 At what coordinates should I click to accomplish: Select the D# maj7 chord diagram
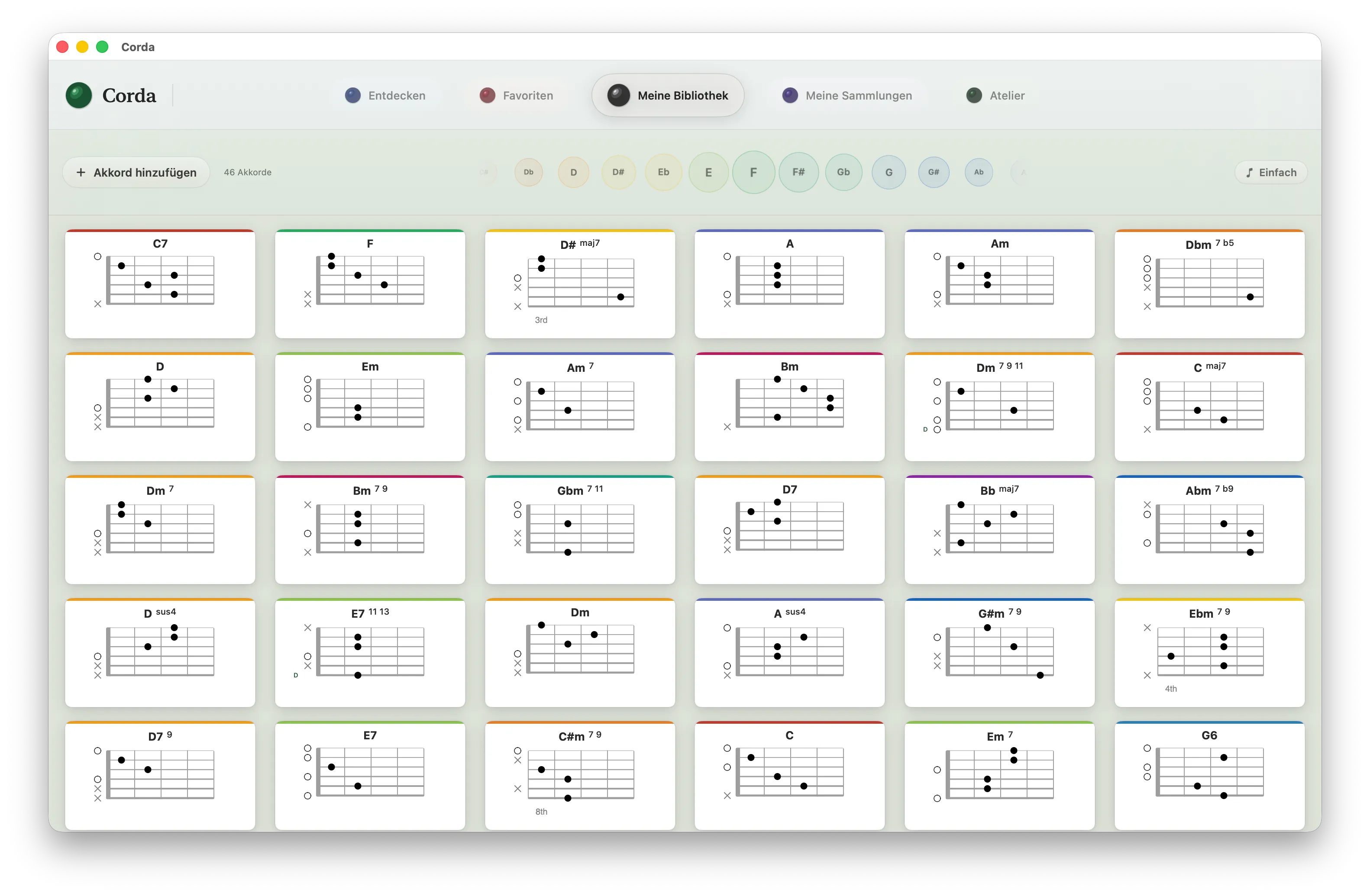coord(580,284)
